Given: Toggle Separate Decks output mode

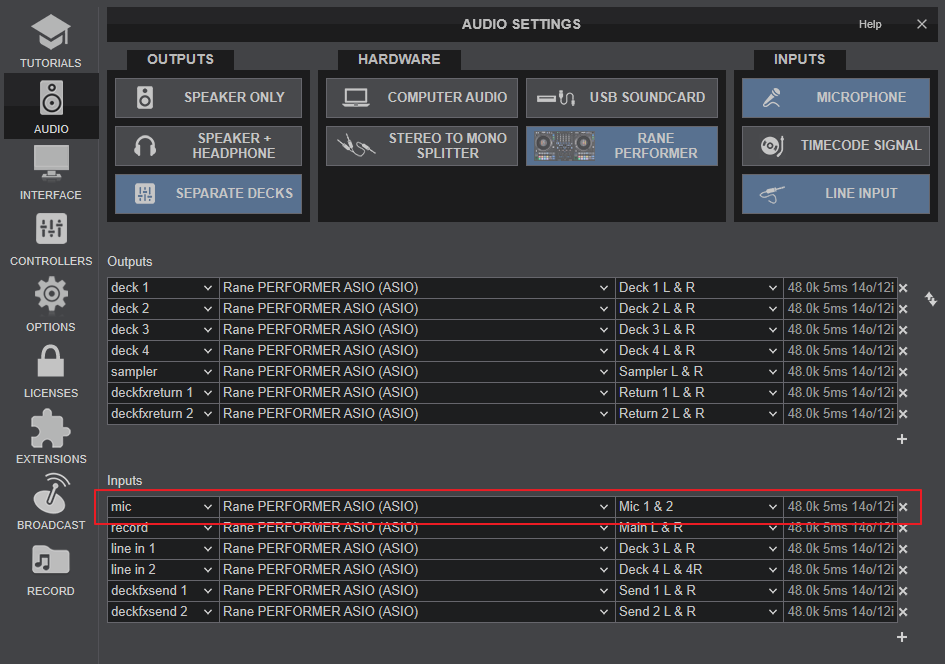Looking at the screenshot, I should [209, 194].
